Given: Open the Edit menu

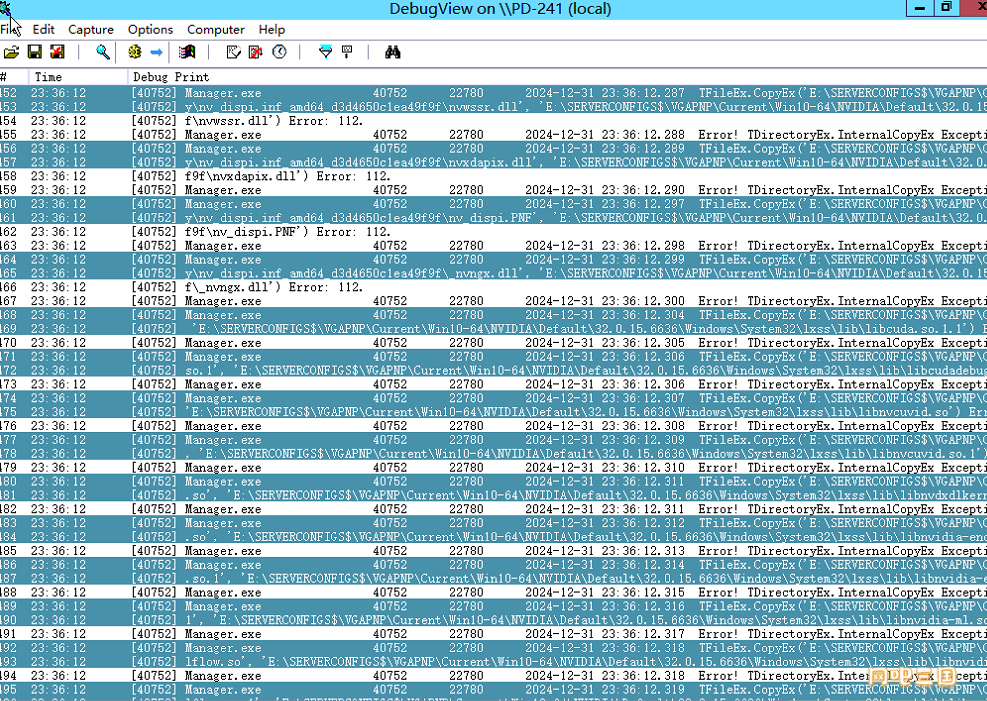Looking at the screenshot, I should coord(43,30).
